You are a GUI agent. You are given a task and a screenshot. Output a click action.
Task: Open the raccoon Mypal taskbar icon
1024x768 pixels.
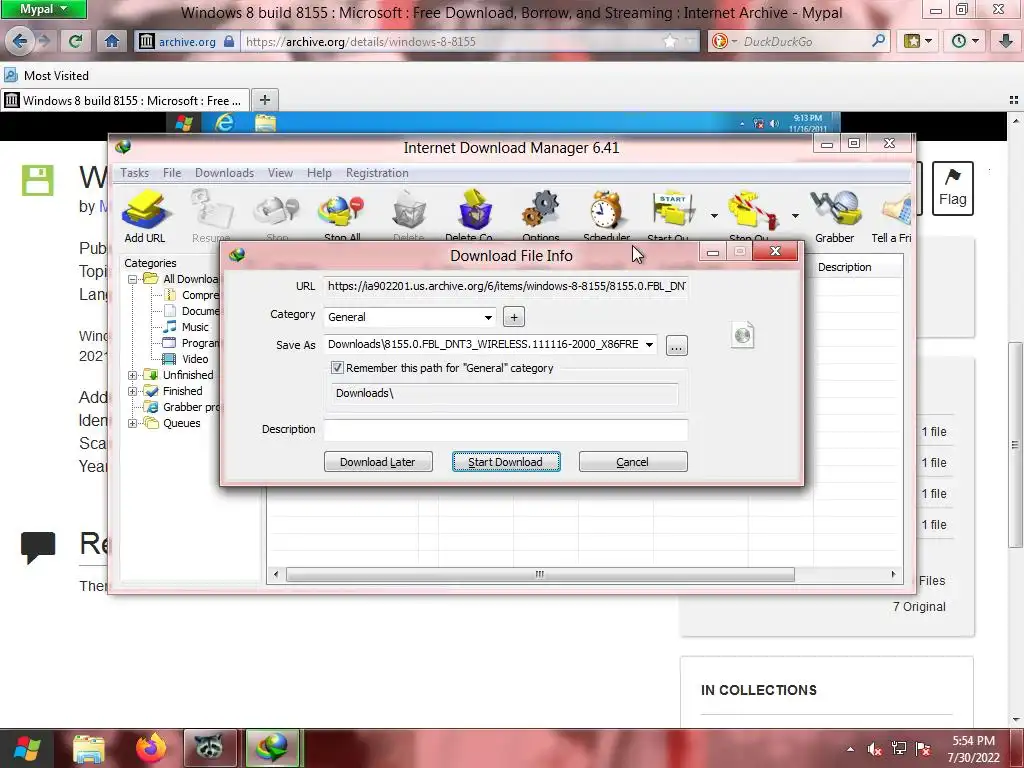(209, 748)
